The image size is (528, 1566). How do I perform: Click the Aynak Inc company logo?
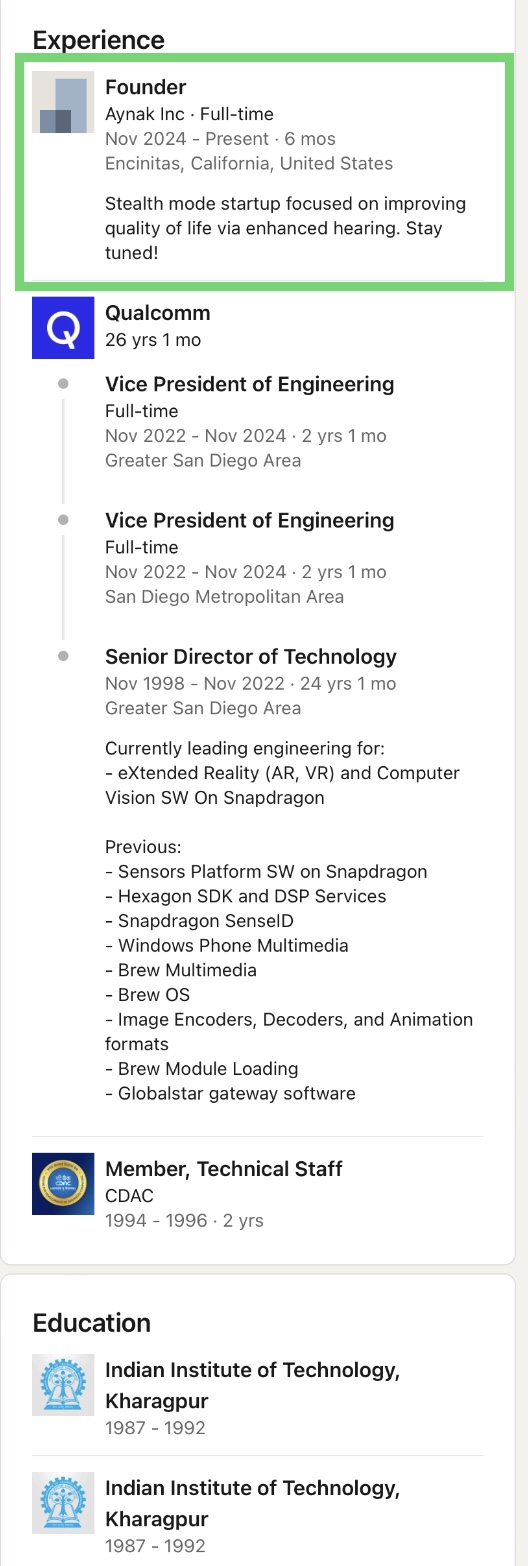click(63, 102)
